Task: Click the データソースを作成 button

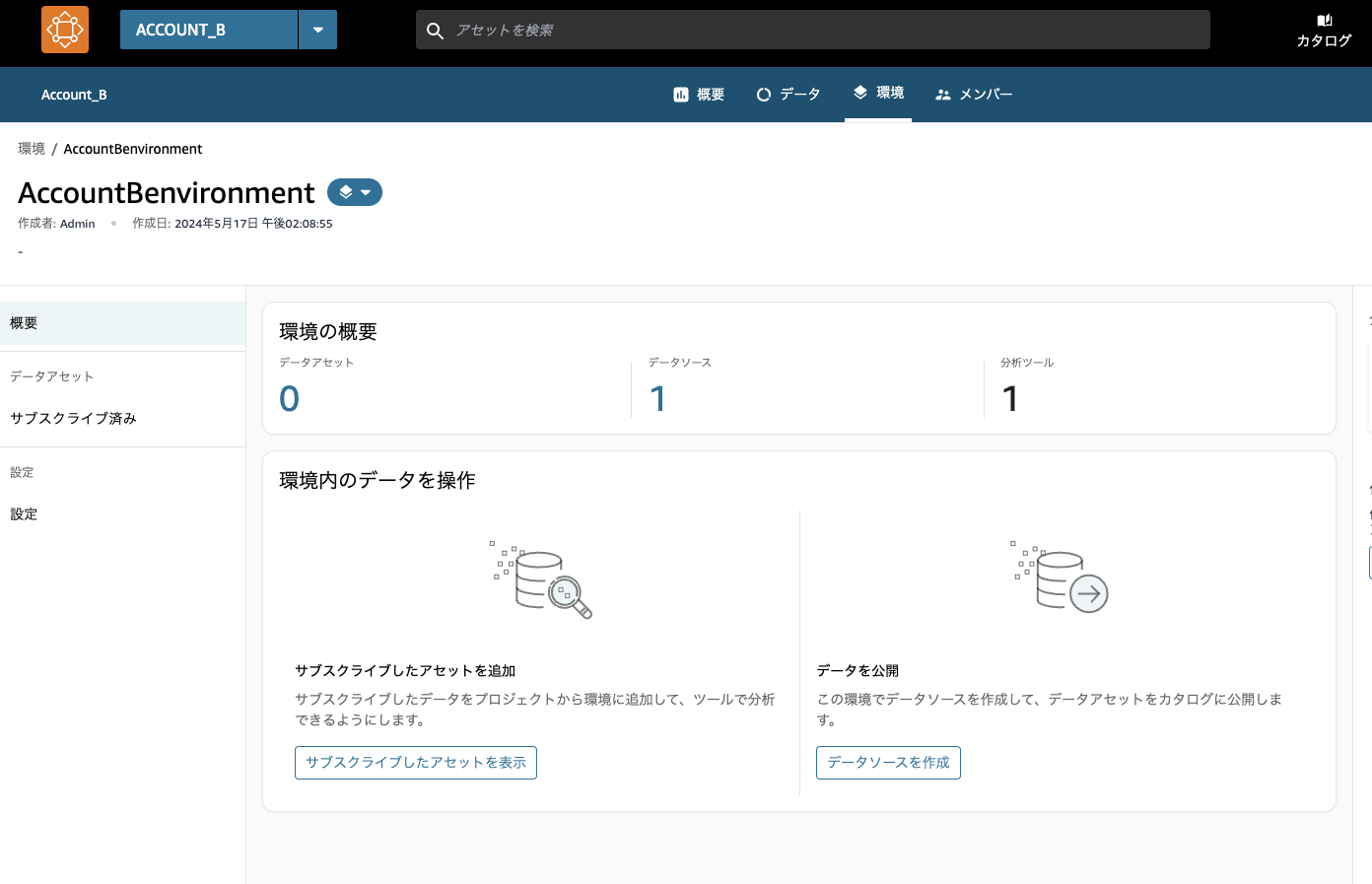Action: pos(887,762)
